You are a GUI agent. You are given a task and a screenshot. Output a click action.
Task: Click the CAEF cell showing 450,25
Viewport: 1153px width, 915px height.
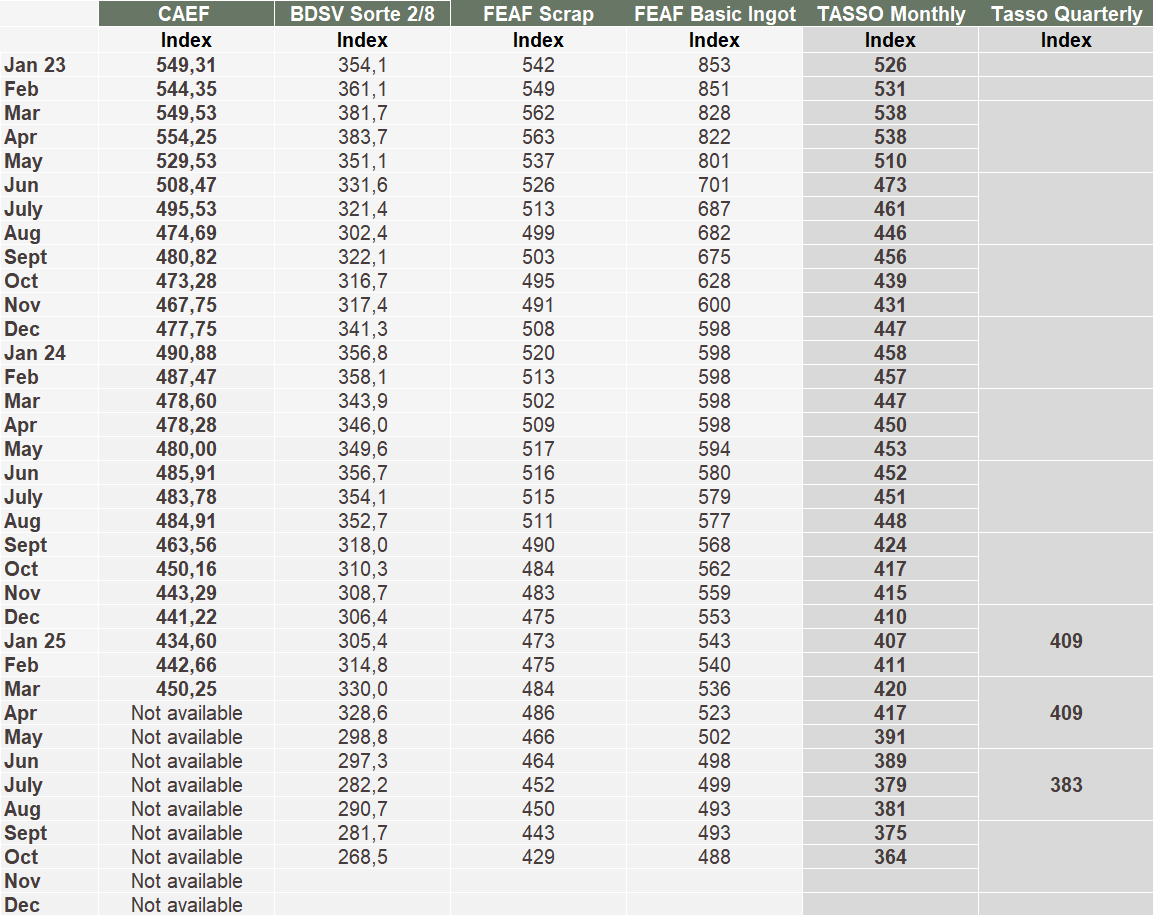(186, 689)
